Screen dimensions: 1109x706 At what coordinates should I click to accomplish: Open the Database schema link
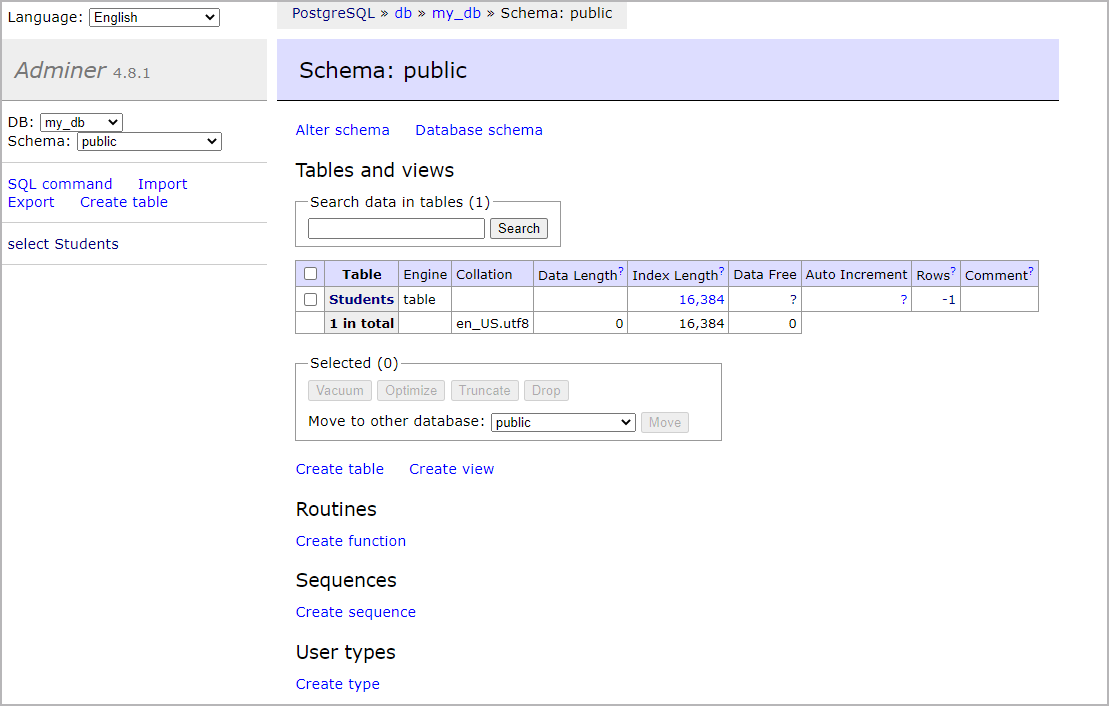pos(479,130)
